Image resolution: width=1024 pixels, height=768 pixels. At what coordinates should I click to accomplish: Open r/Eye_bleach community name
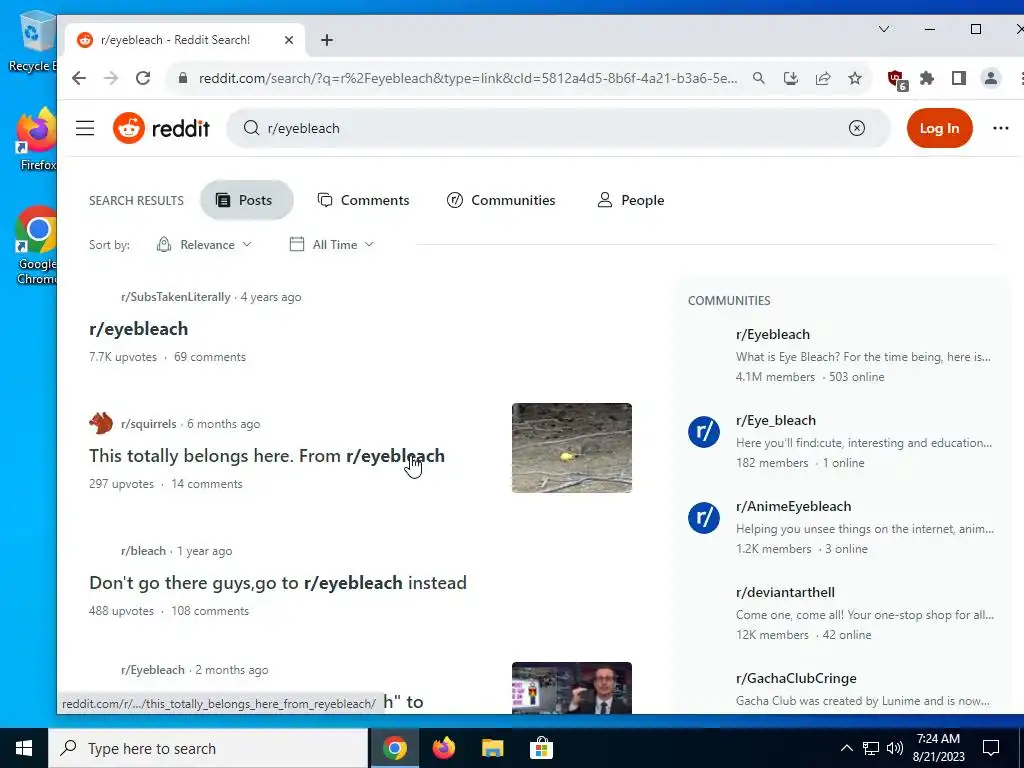point(776,421)
